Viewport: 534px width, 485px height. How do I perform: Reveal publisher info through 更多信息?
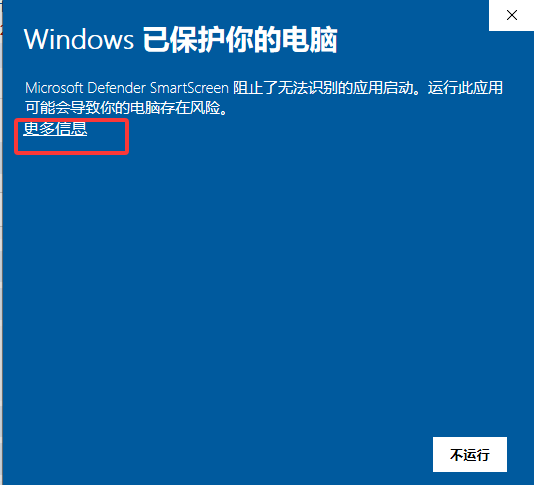(55, 129)
